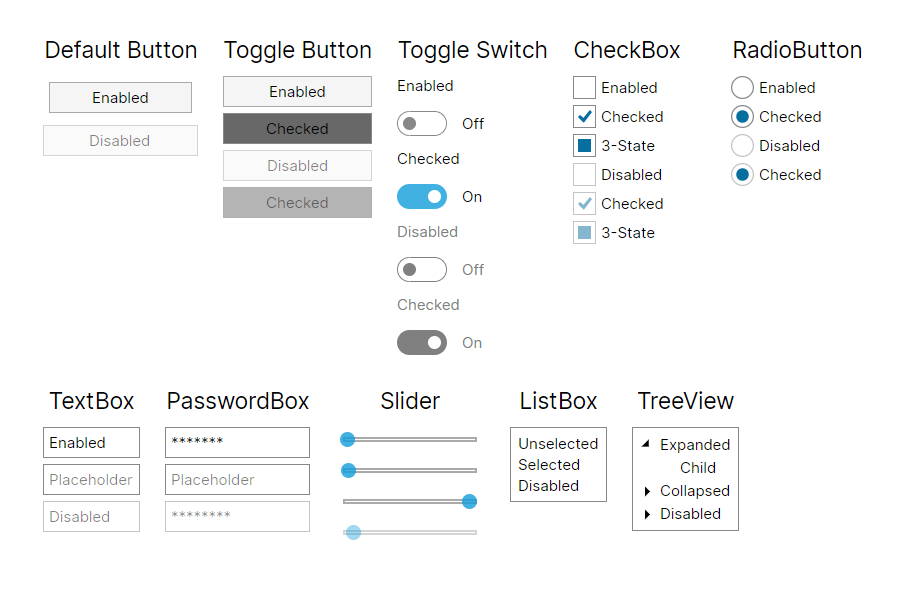
Task: Click the Placeholder text box
Action: 91,479
